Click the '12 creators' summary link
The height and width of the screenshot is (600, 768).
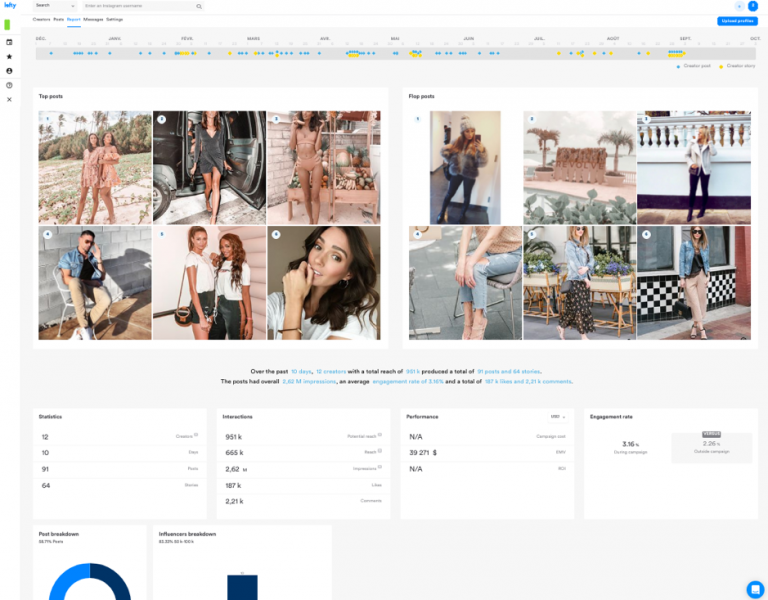point(331,371)
